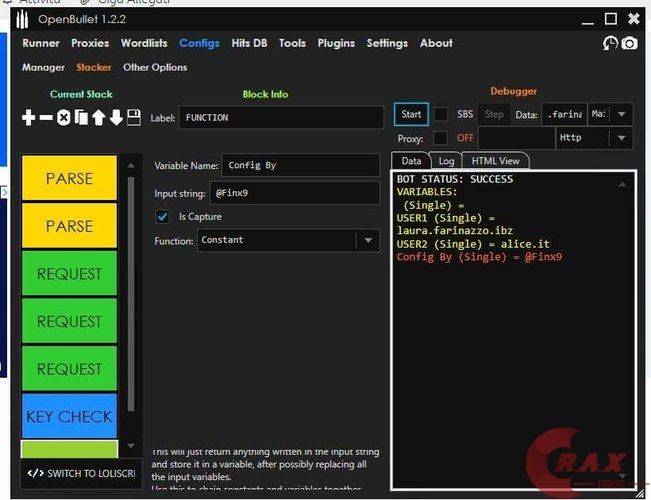This screenshot has width=651, height=500.
Task: Click the 'USER2 (Single) = alice.it' line
Action: coord(473,244)
